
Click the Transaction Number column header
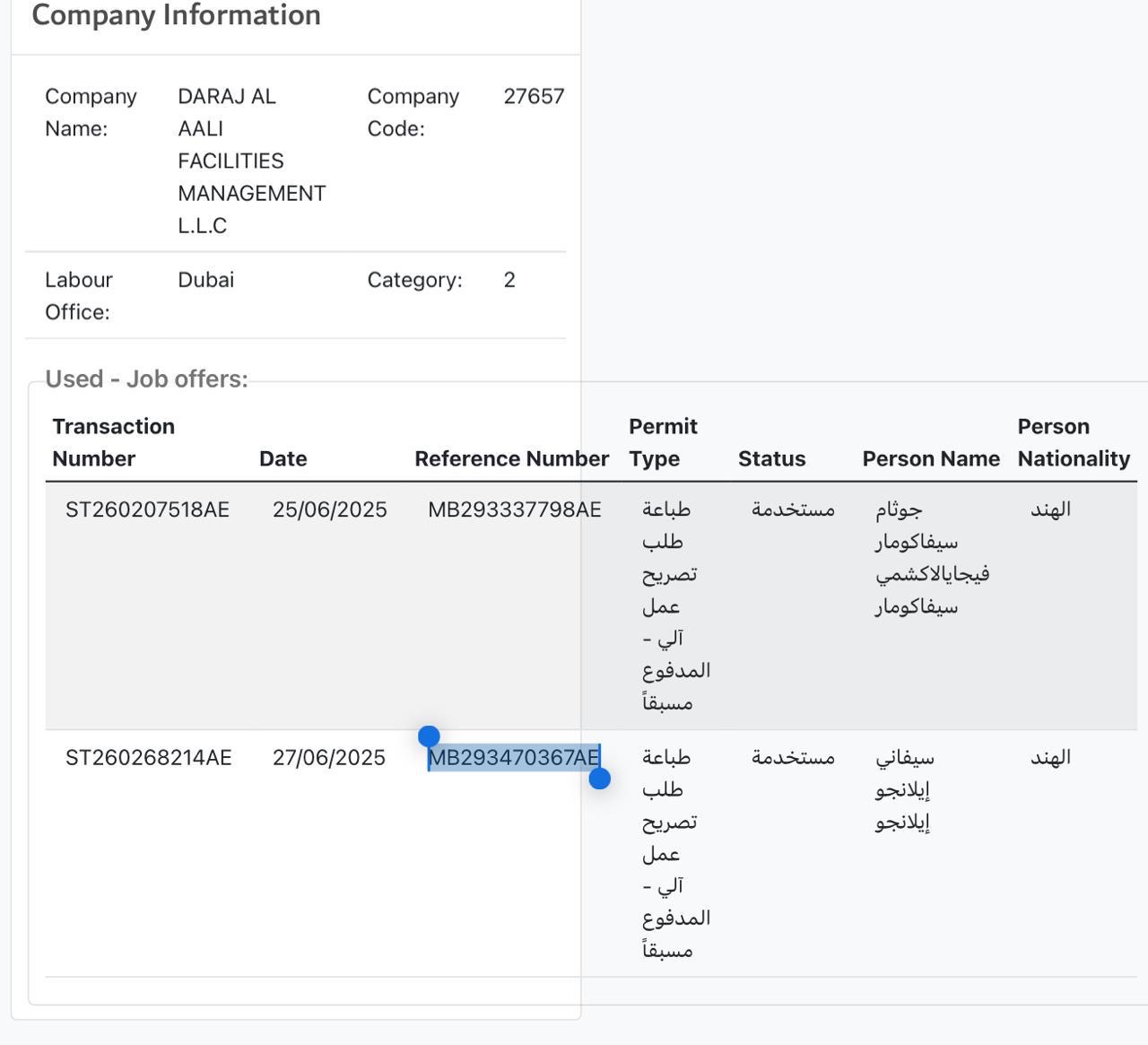click(113, 442)
